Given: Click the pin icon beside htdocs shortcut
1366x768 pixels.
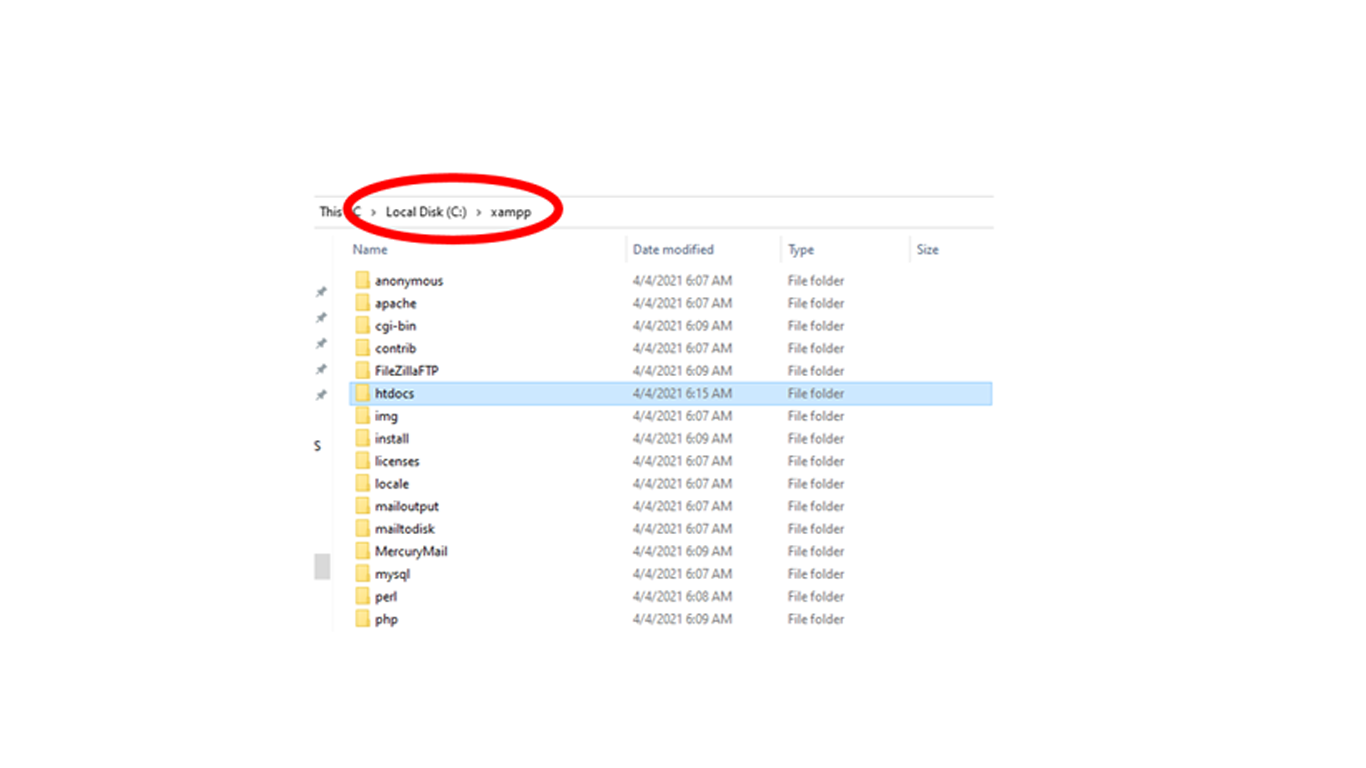Looking at the screenshot, I should coord(321,394).
